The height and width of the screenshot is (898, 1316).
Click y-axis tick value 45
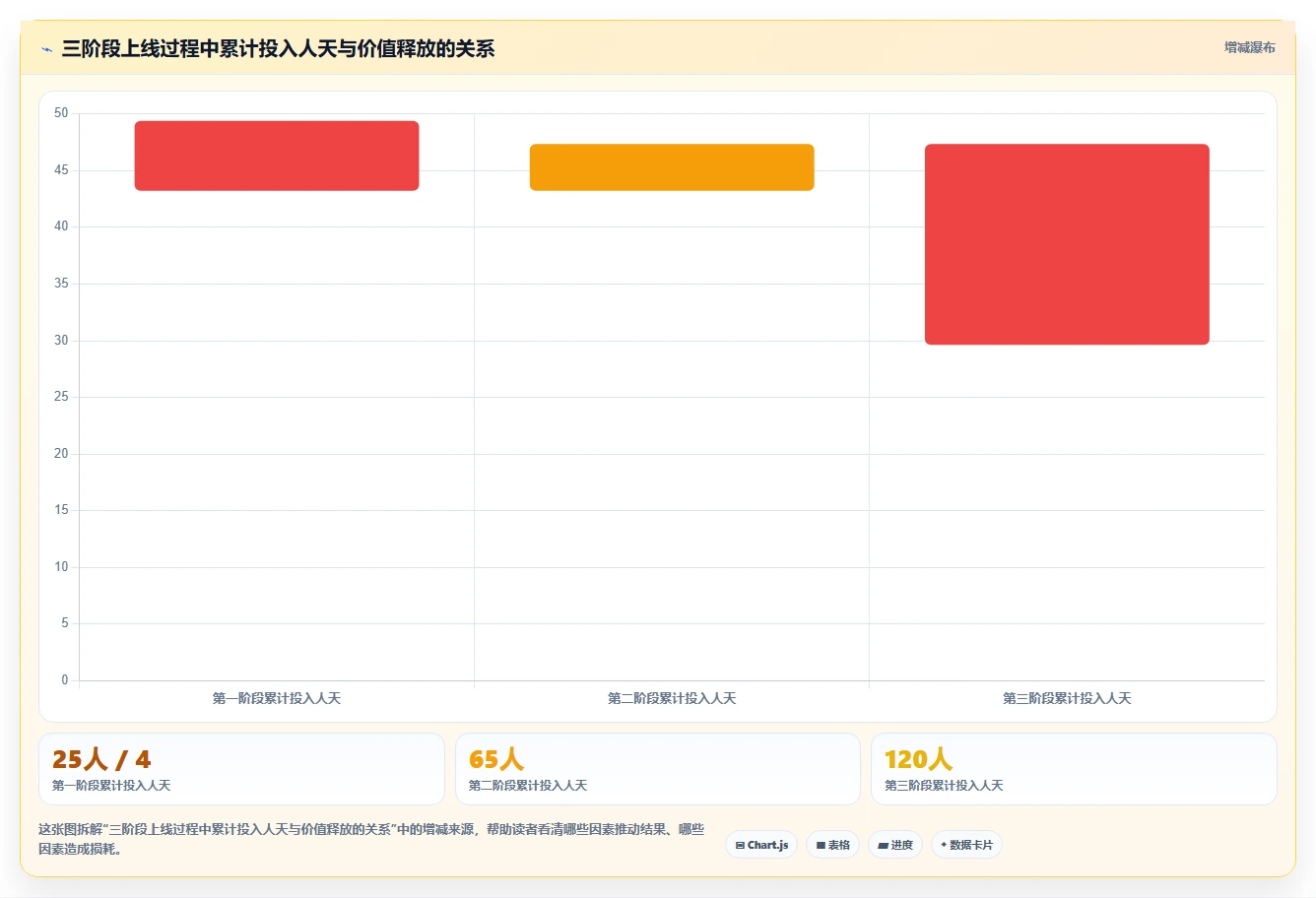click(61, 170)
